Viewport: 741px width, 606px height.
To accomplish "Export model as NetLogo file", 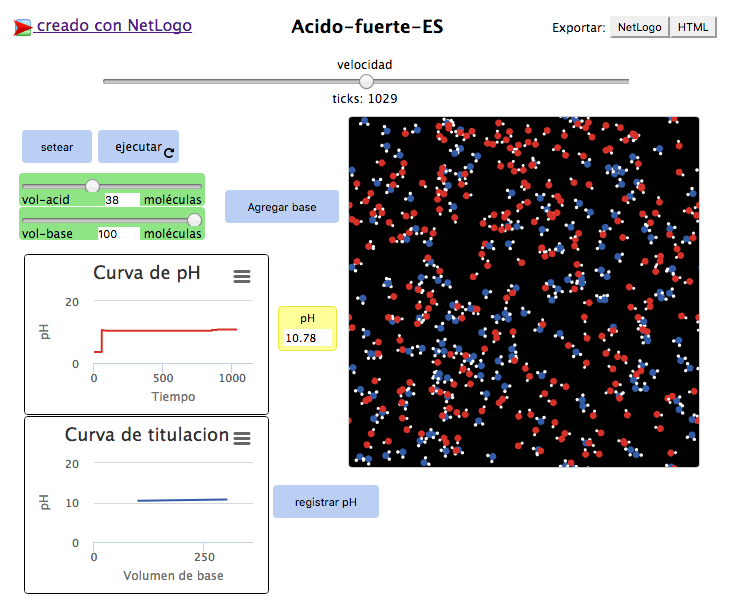I will pos(639,27).
